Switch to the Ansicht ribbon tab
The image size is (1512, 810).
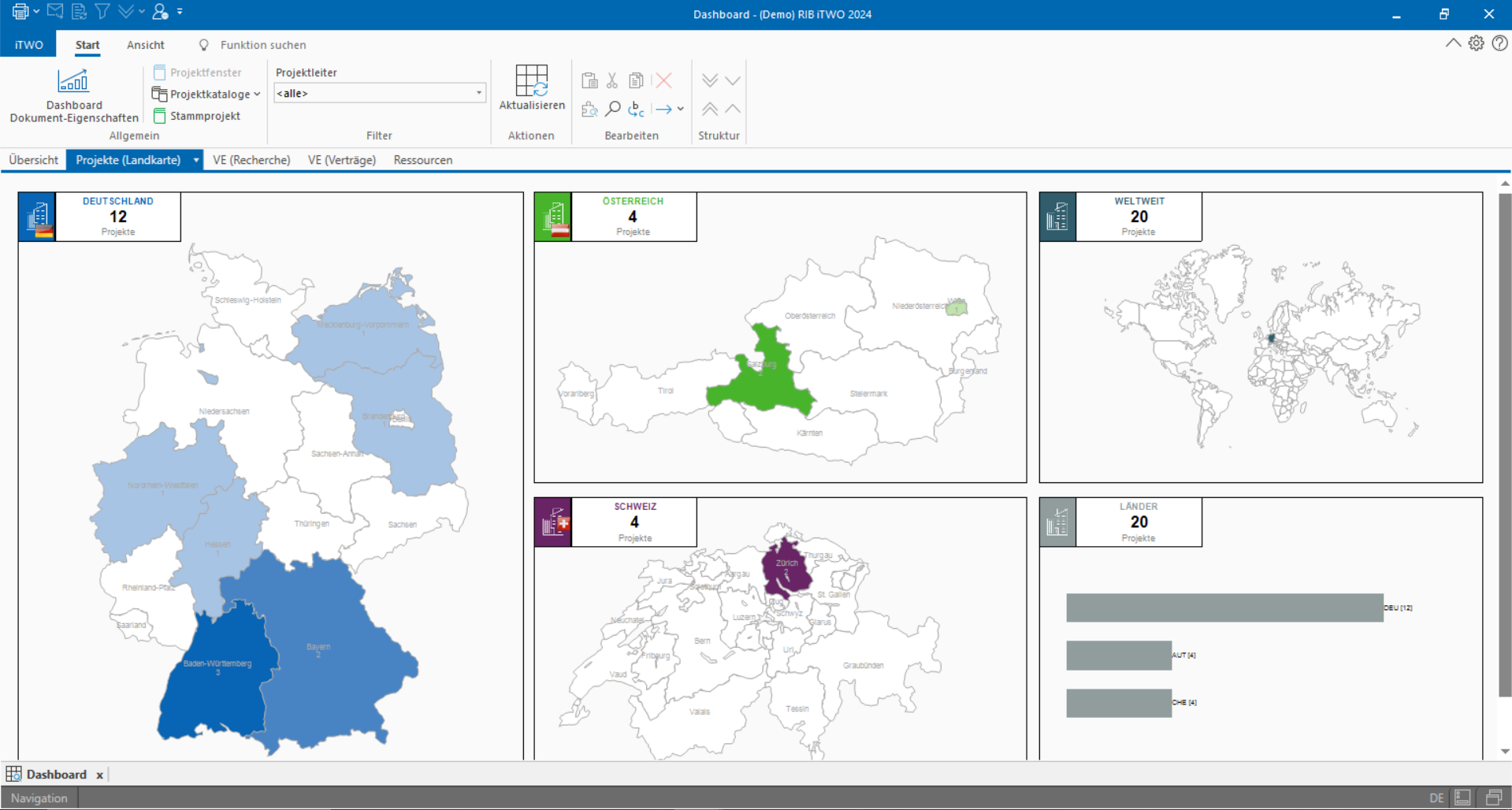145,45
